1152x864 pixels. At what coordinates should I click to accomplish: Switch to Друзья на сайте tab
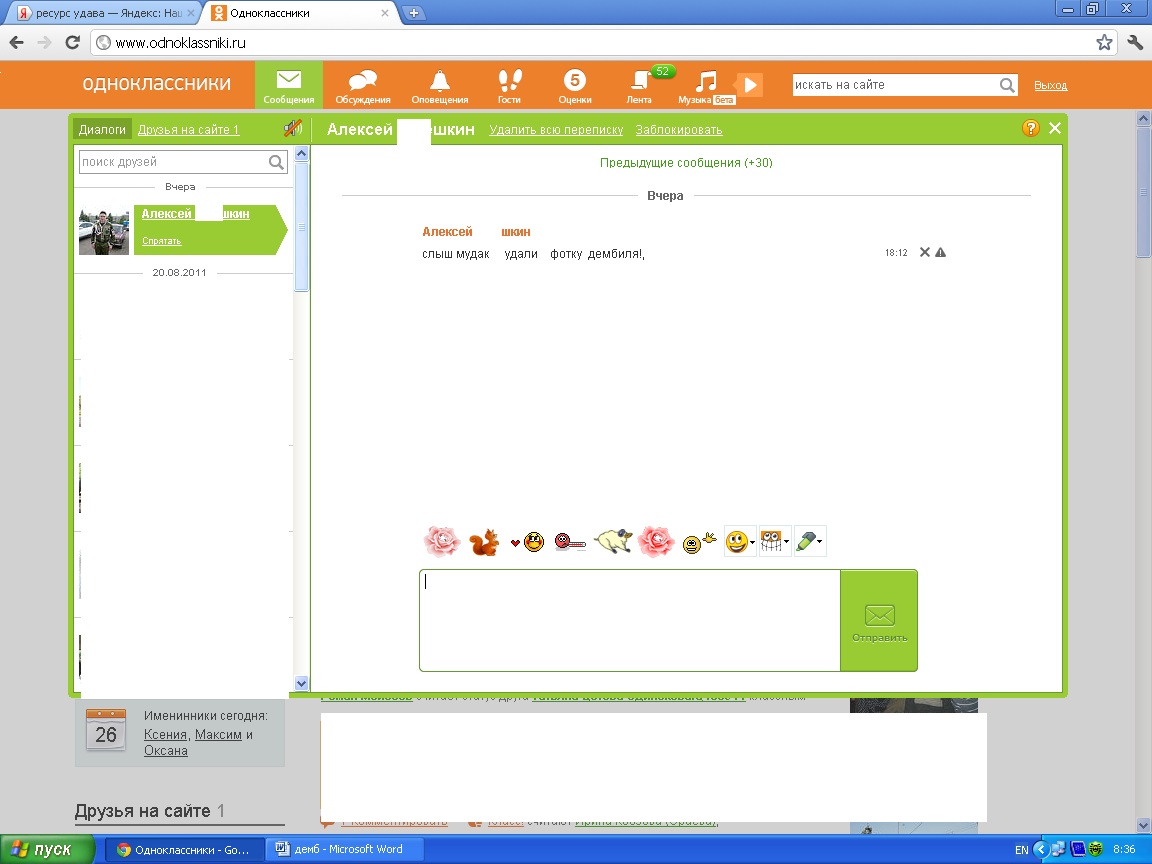tap(188, 130)
